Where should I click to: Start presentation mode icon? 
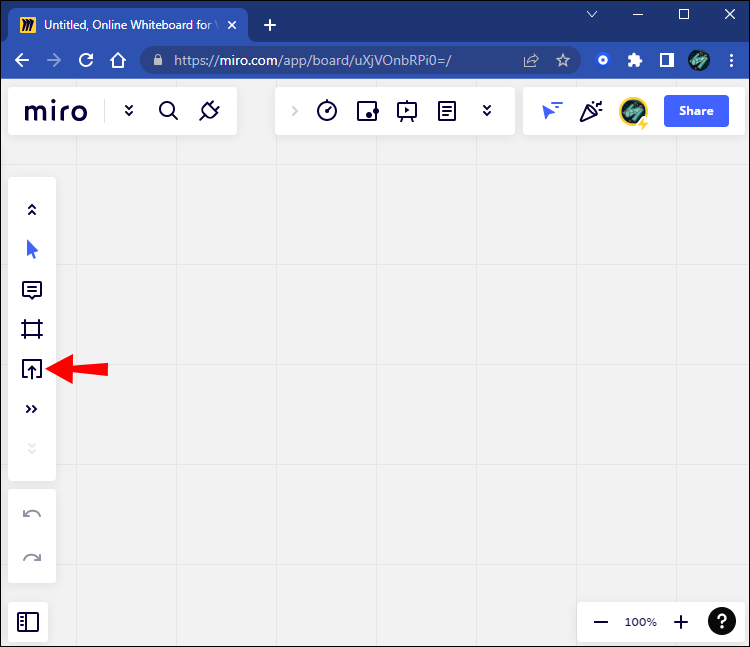407,111
